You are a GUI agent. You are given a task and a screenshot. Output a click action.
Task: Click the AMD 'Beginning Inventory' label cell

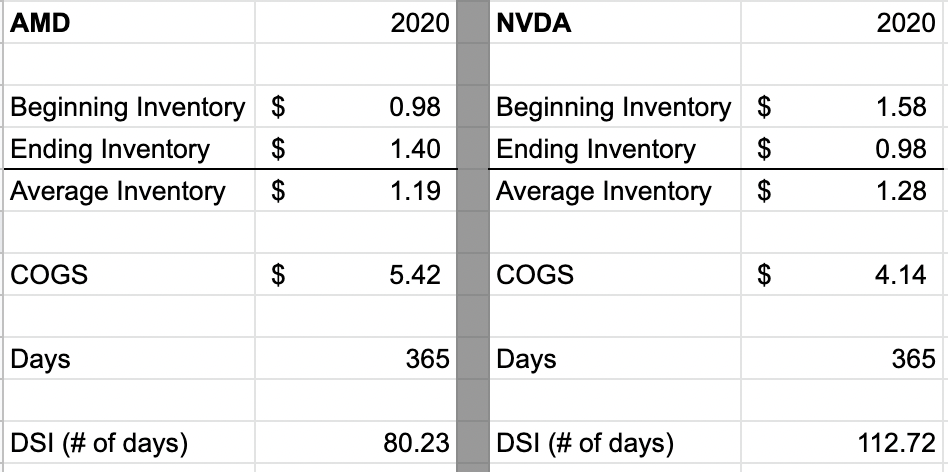[x=127, y=107]
